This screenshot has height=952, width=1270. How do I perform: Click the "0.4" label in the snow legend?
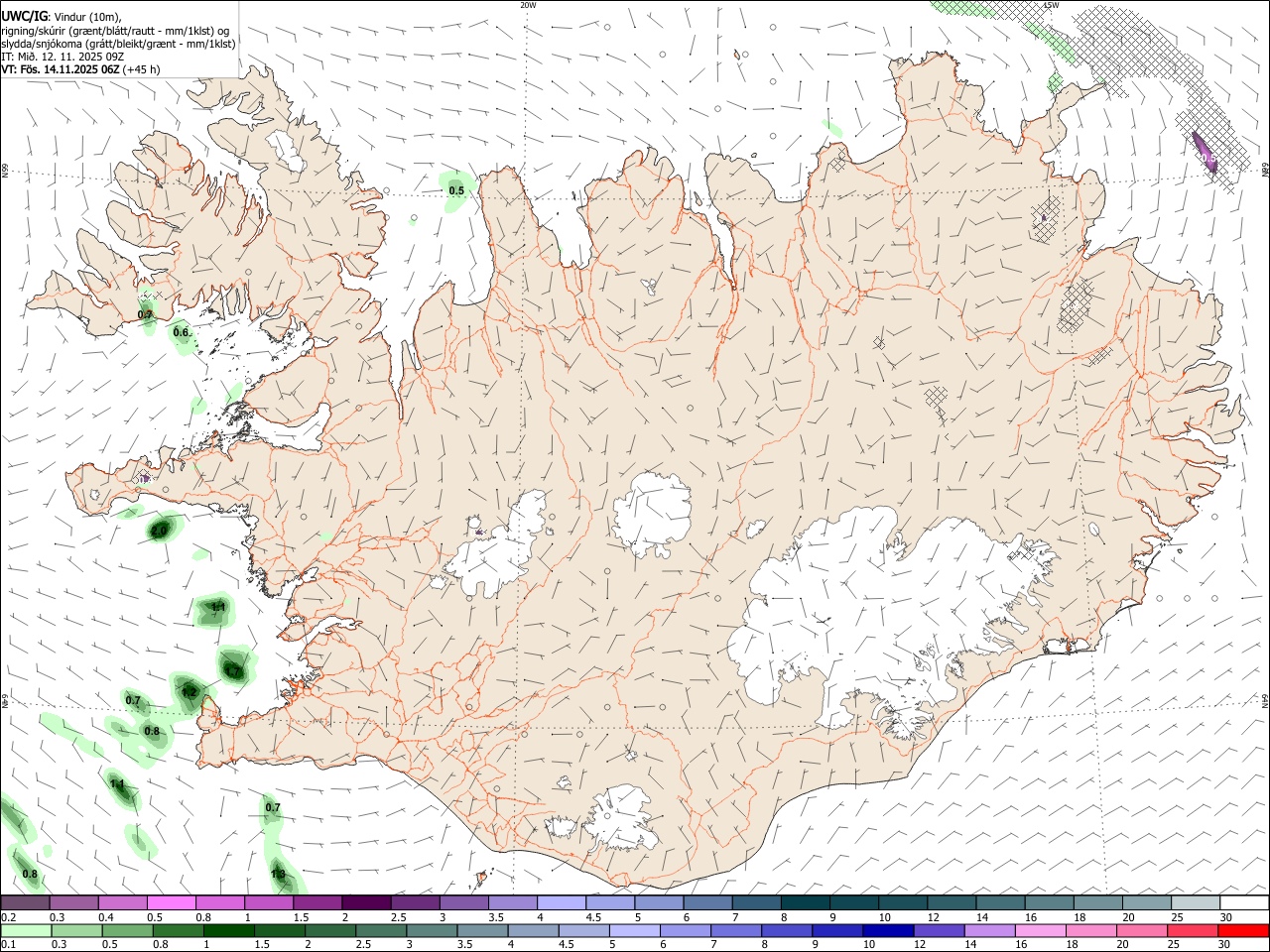tap(106, 917)
